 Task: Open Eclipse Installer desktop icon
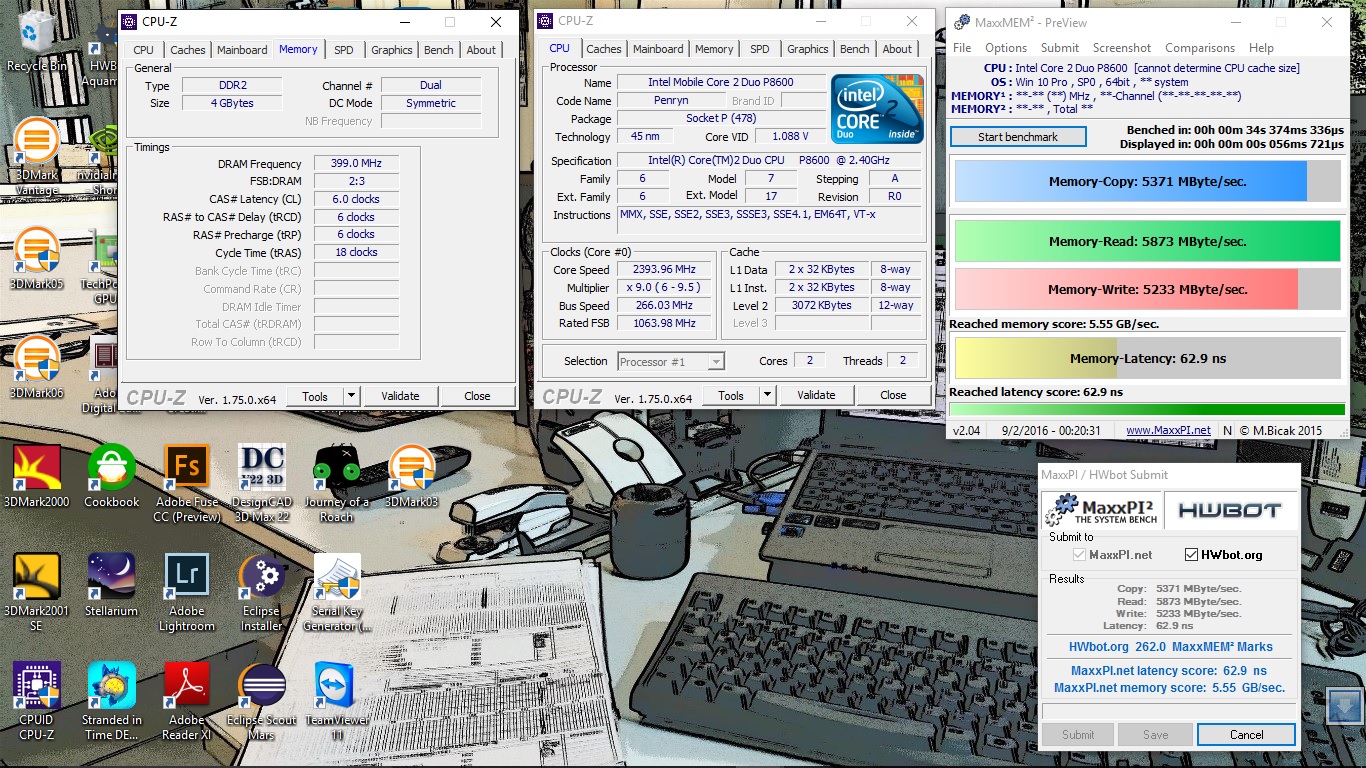coord(262,593)
